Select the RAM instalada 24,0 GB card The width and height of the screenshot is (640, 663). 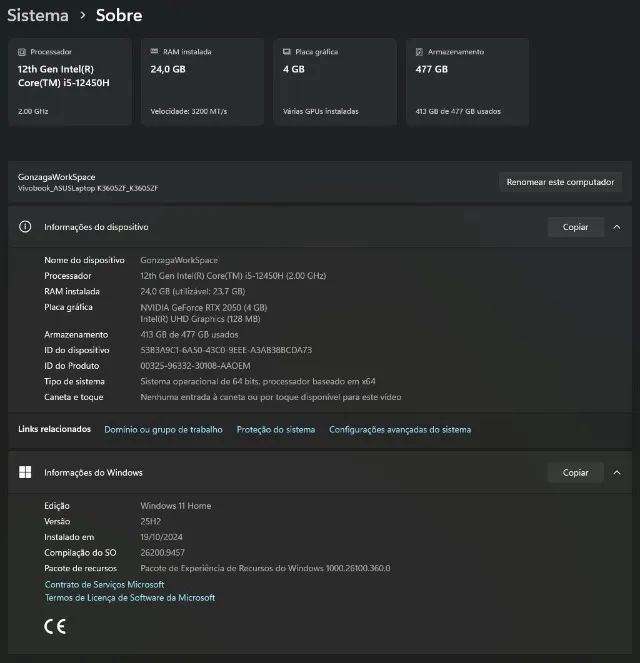click(x=202, y=82)
